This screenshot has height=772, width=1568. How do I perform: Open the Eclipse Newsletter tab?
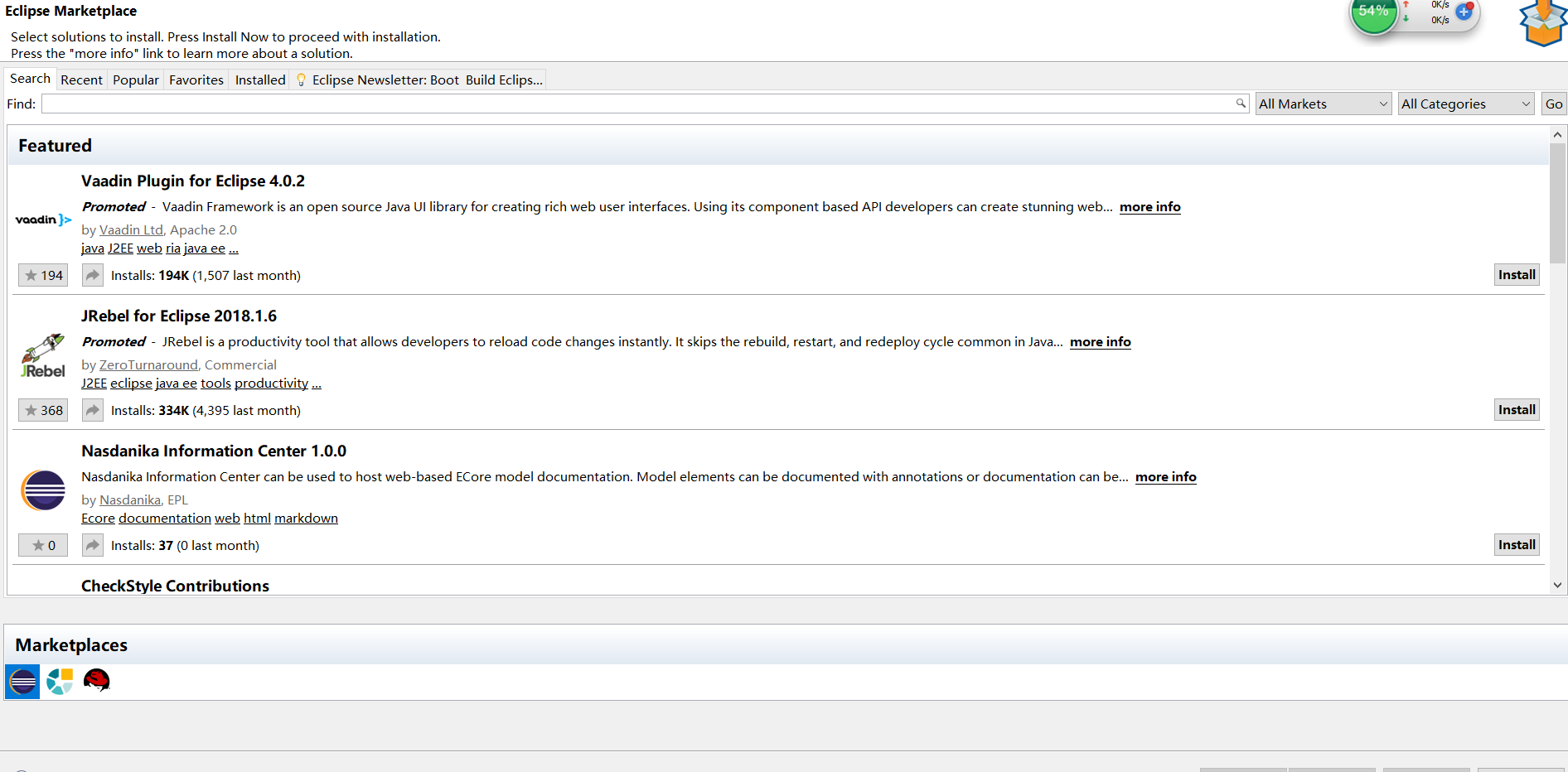[419, 80]
